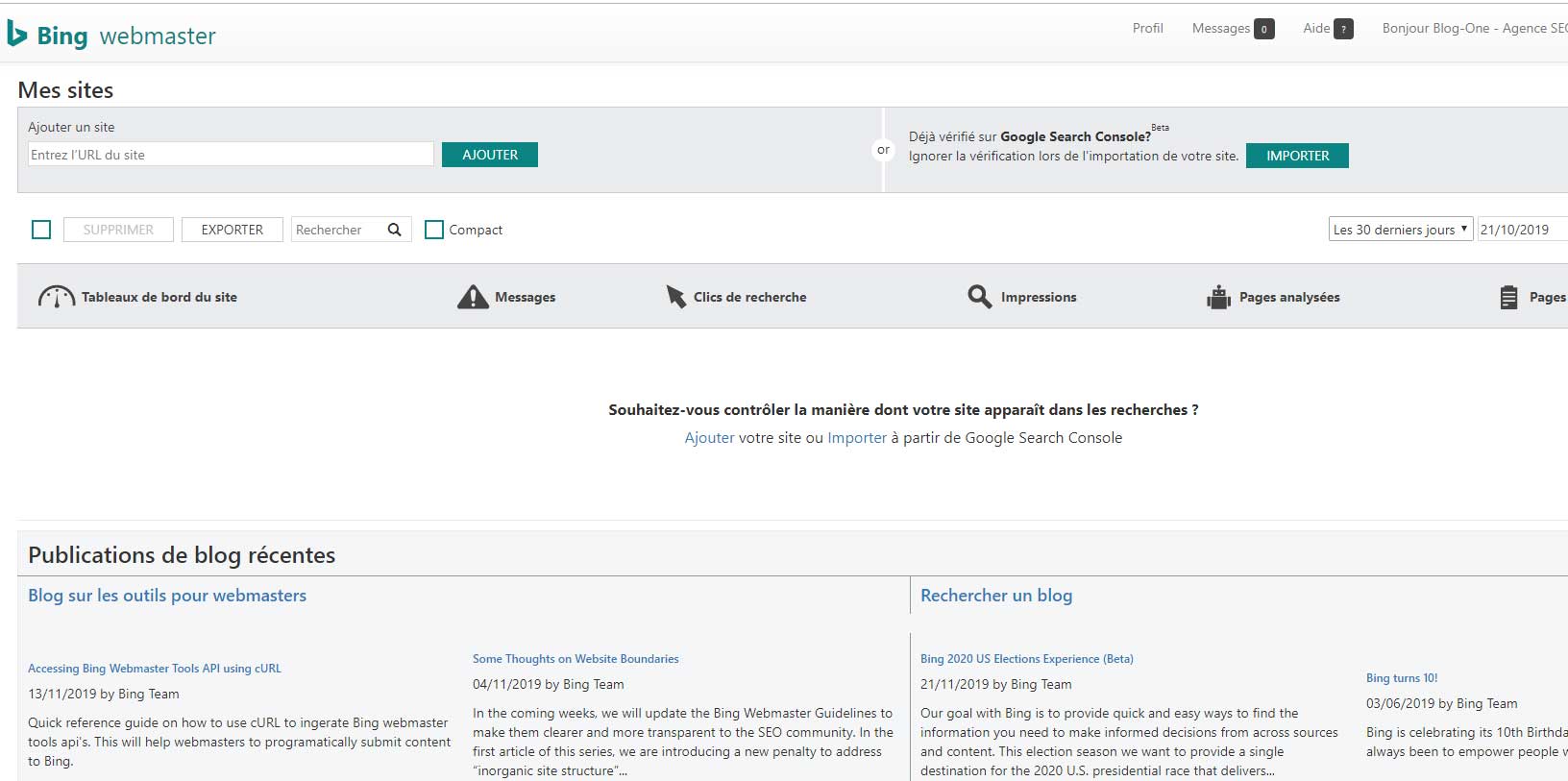This screenshot has height=781, width=1568.
Task: Click the search clicks cursor icon
Action: (x=675, y=297)
